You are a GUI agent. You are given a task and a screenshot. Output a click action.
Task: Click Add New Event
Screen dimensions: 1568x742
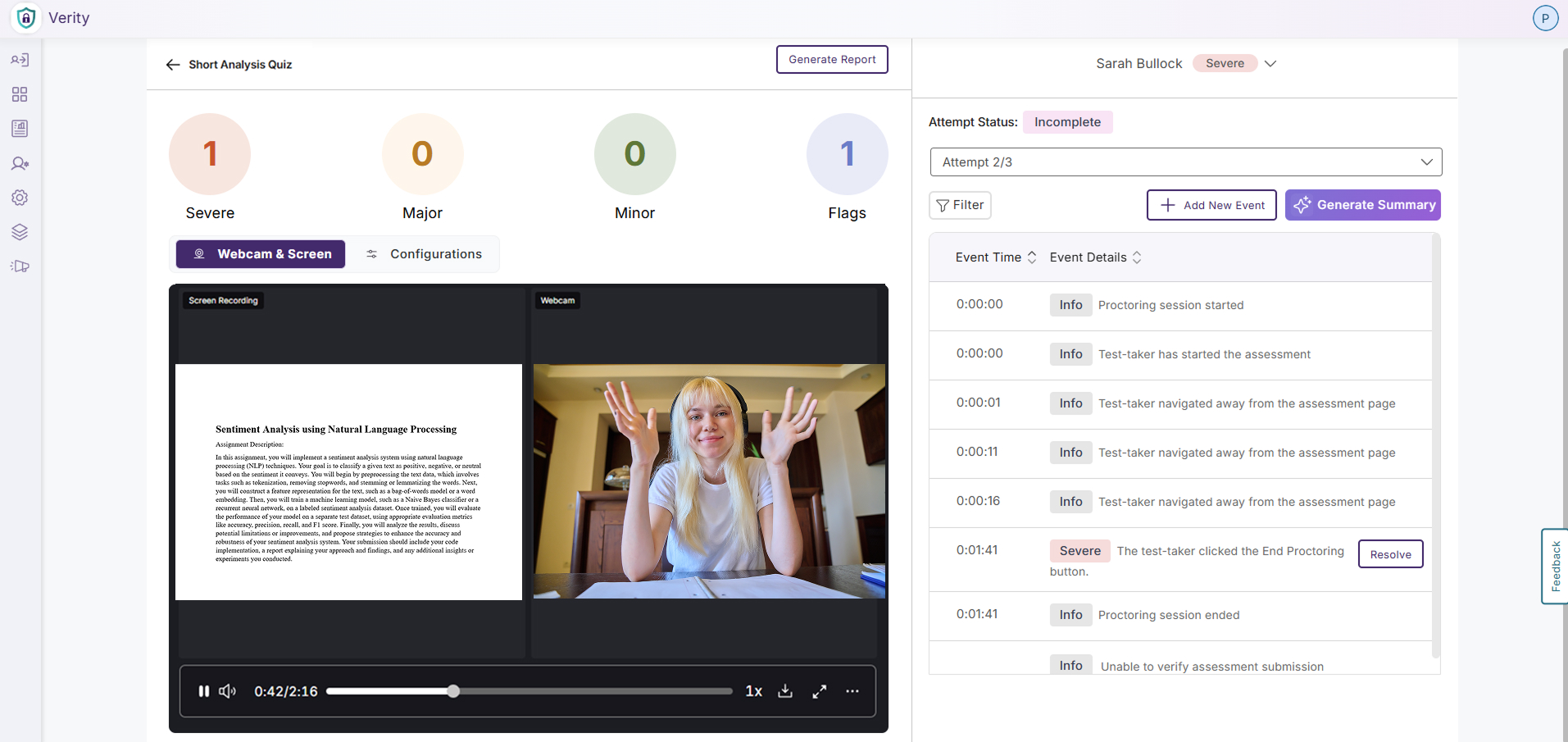[x=1211, y=205]
